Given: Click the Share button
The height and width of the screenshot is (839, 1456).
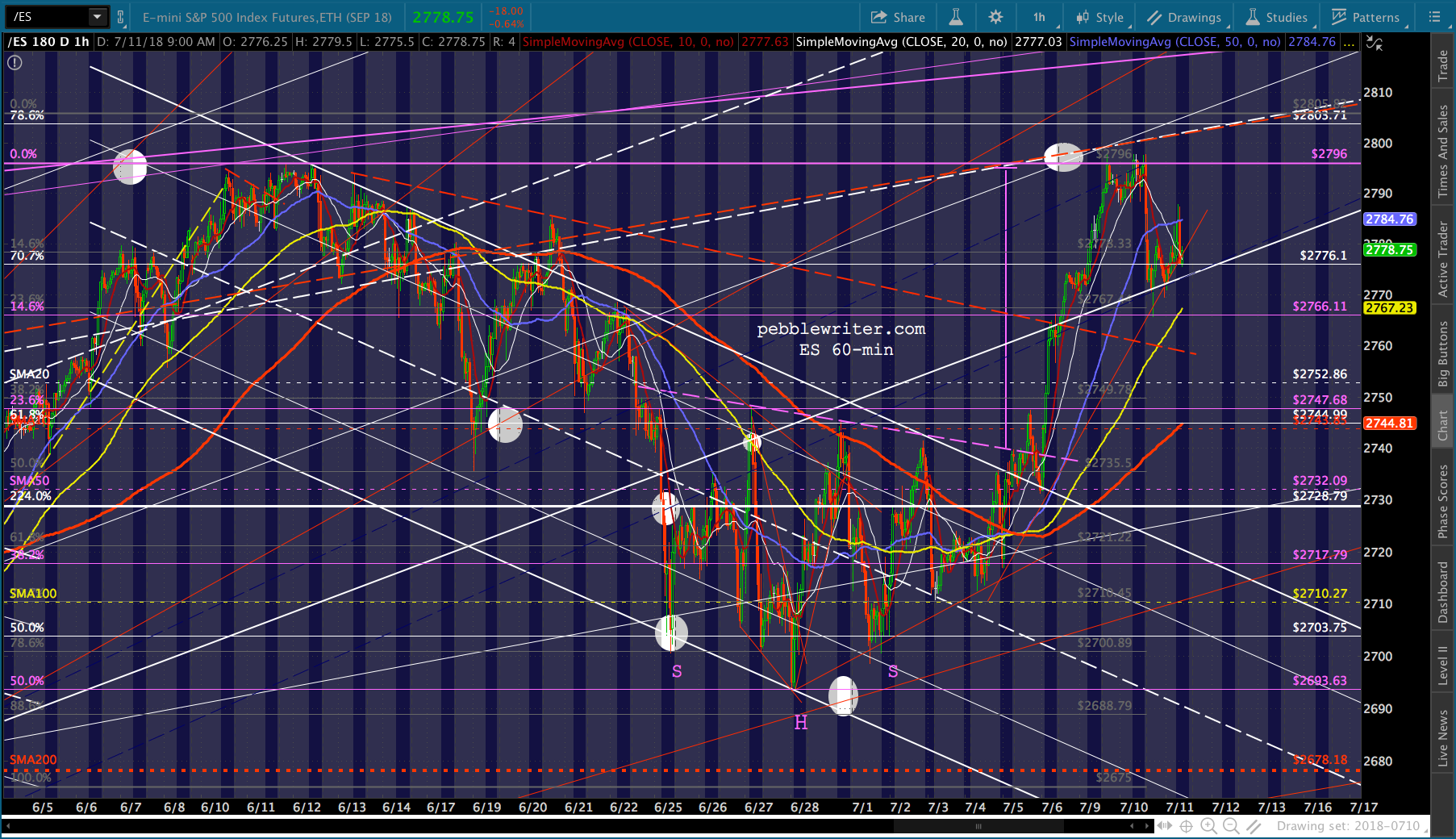Looking at the screenshot, I should [898, 17].
